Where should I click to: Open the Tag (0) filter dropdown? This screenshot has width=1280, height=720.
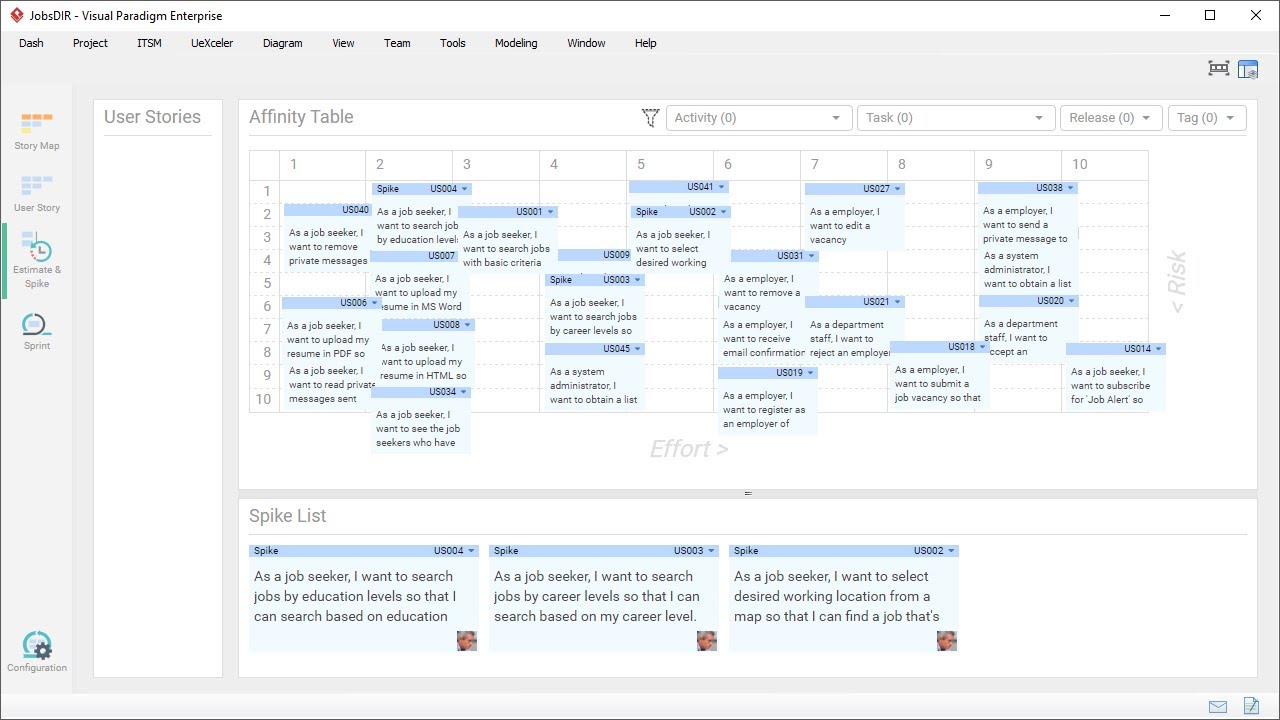point(1207,118)
